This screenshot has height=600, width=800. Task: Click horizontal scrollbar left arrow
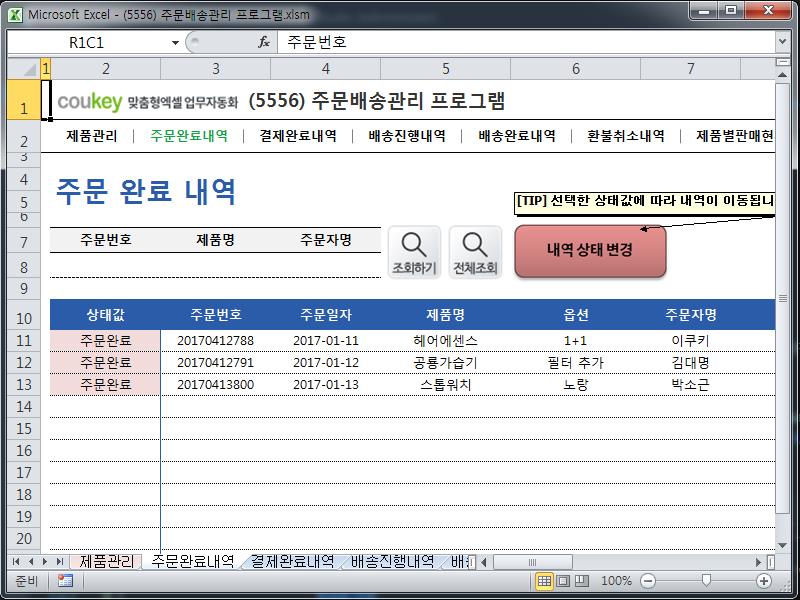coord(484,562)
